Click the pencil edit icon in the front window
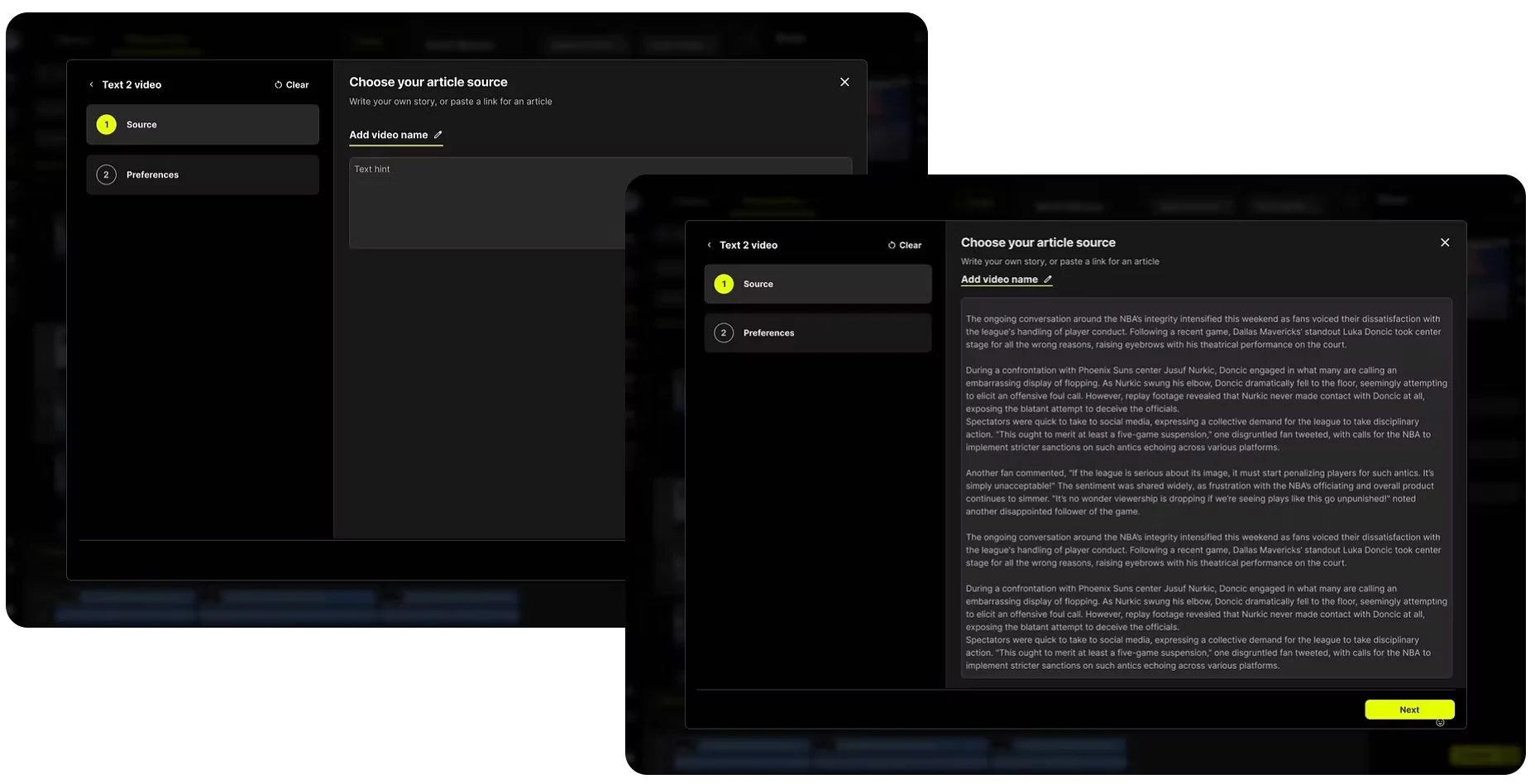Screen dimensions: 1535x784 [1048, 280]
